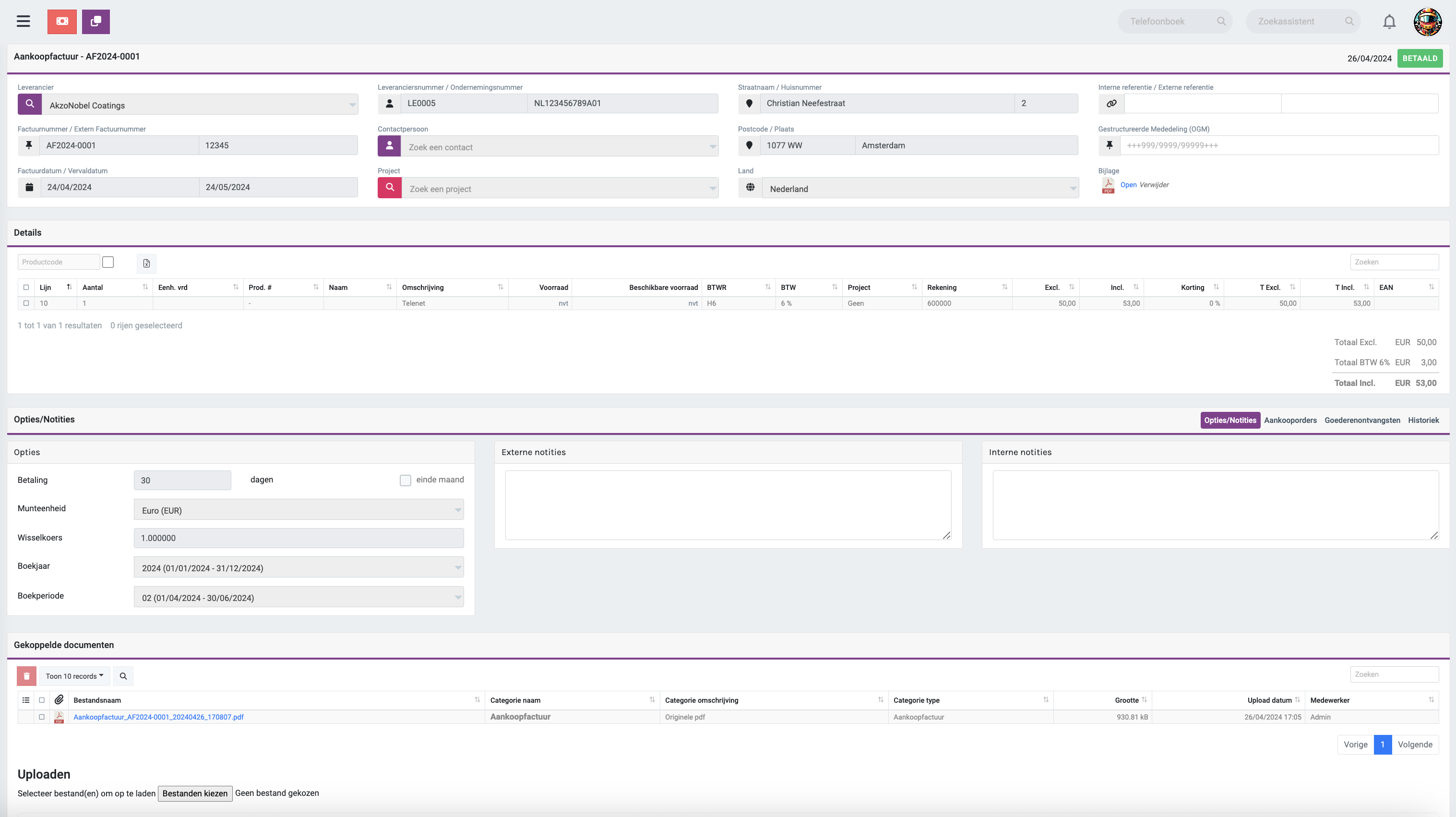Click the pink project search icon

point(390,188)
